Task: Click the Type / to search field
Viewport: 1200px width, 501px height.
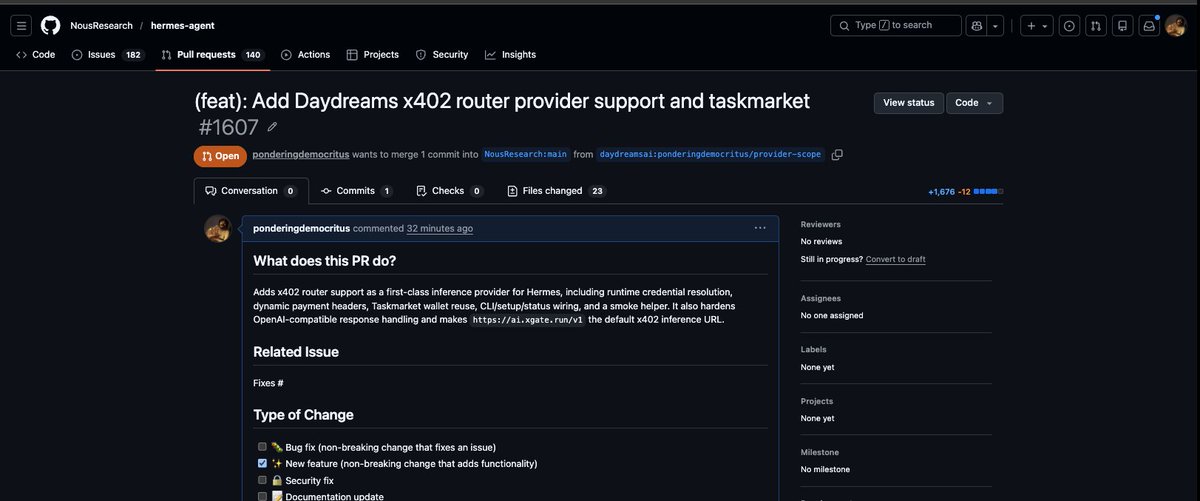Action: 896,26
